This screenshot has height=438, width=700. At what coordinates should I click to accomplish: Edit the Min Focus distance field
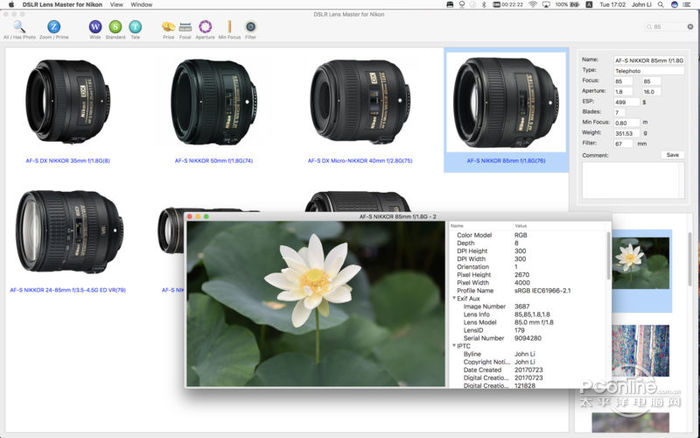point(626,123)
